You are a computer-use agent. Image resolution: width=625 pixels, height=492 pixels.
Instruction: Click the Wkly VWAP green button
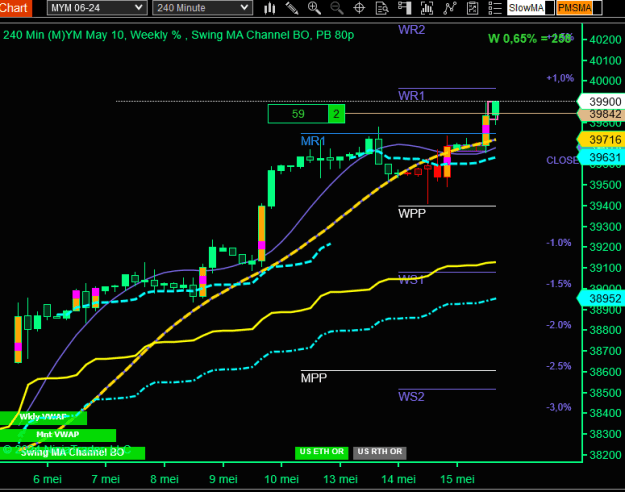click(x=43, y=417)
